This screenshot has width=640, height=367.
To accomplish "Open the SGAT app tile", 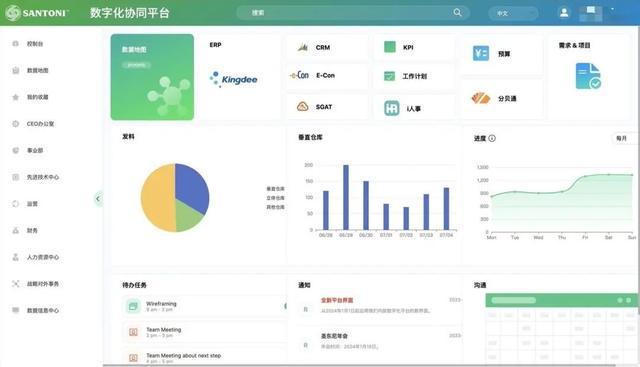I will tap(327, 107).
